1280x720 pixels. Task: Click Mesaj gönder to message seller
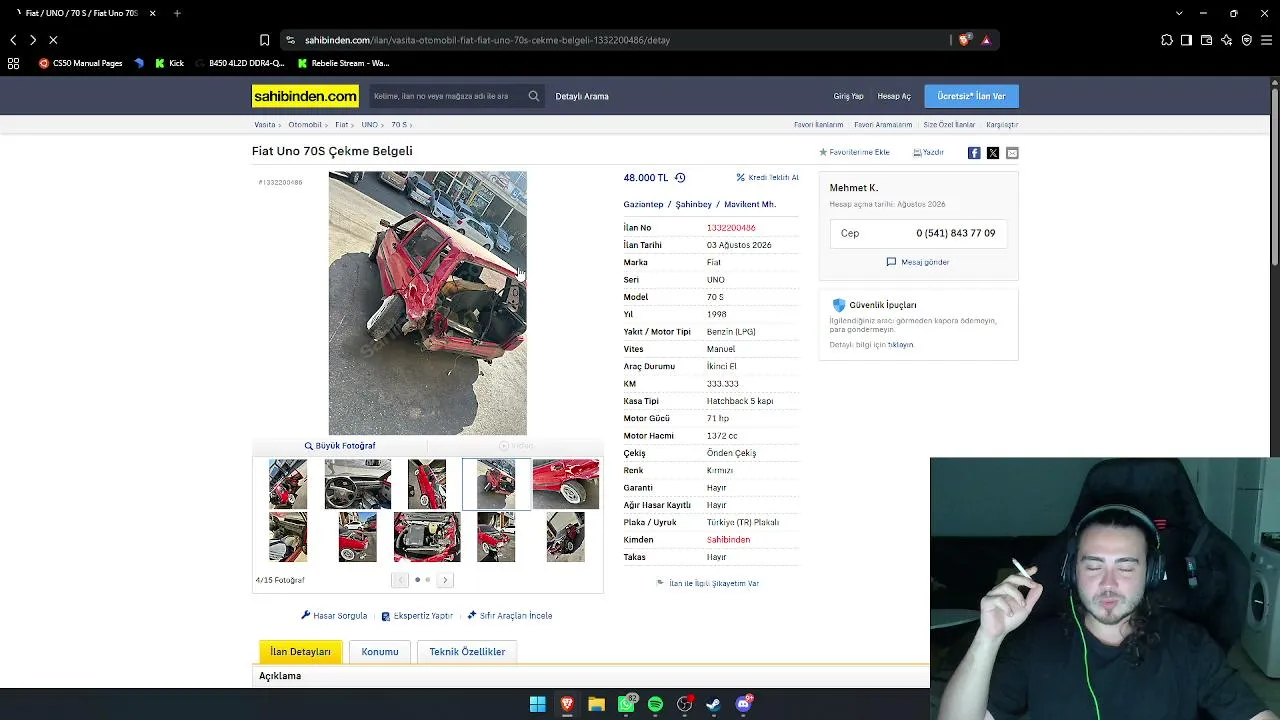tap(918, 262)
